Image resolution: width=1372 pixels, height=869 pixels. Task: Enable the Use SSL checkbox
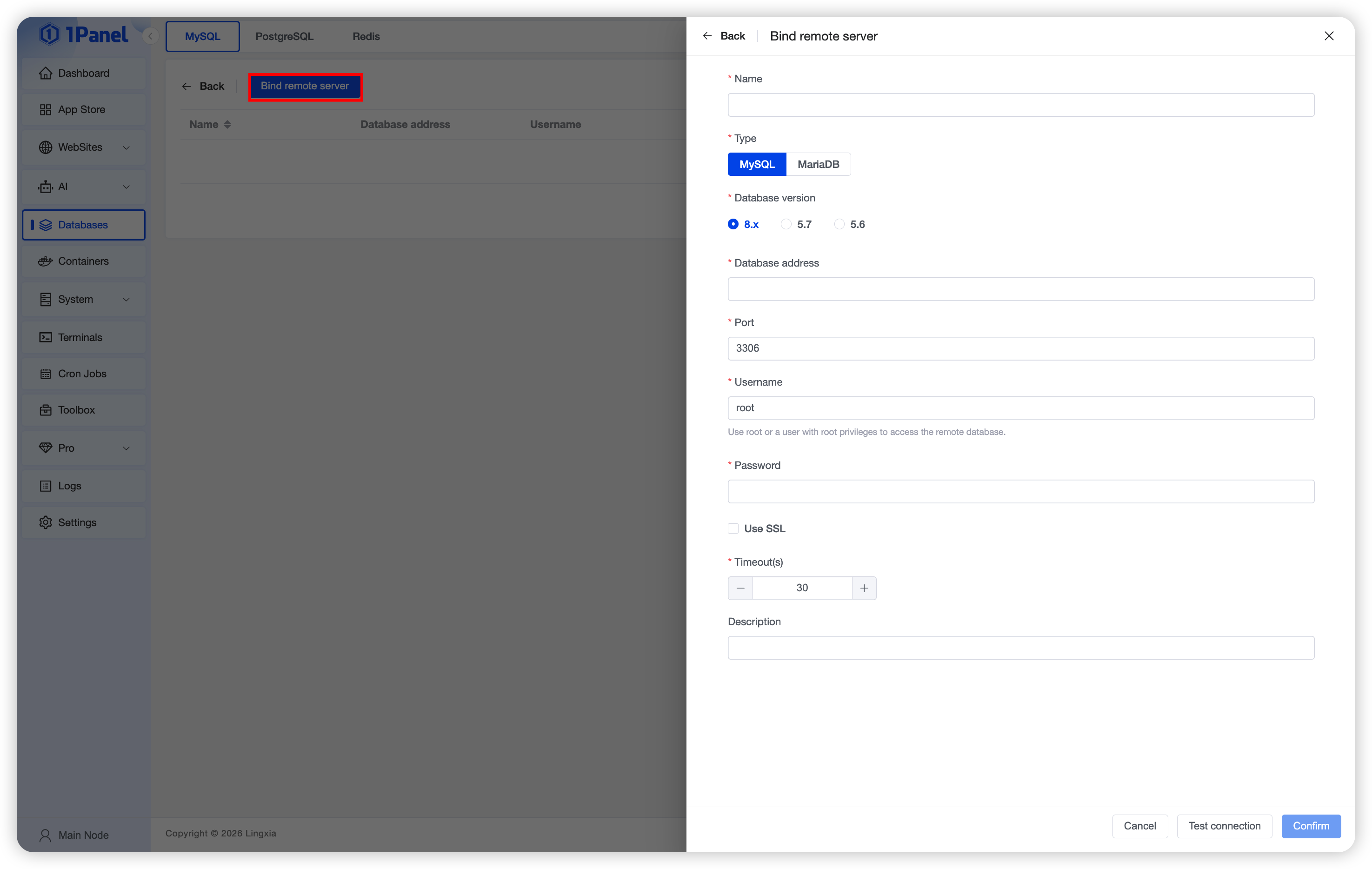pyautogui.click(x=733, y=529)
